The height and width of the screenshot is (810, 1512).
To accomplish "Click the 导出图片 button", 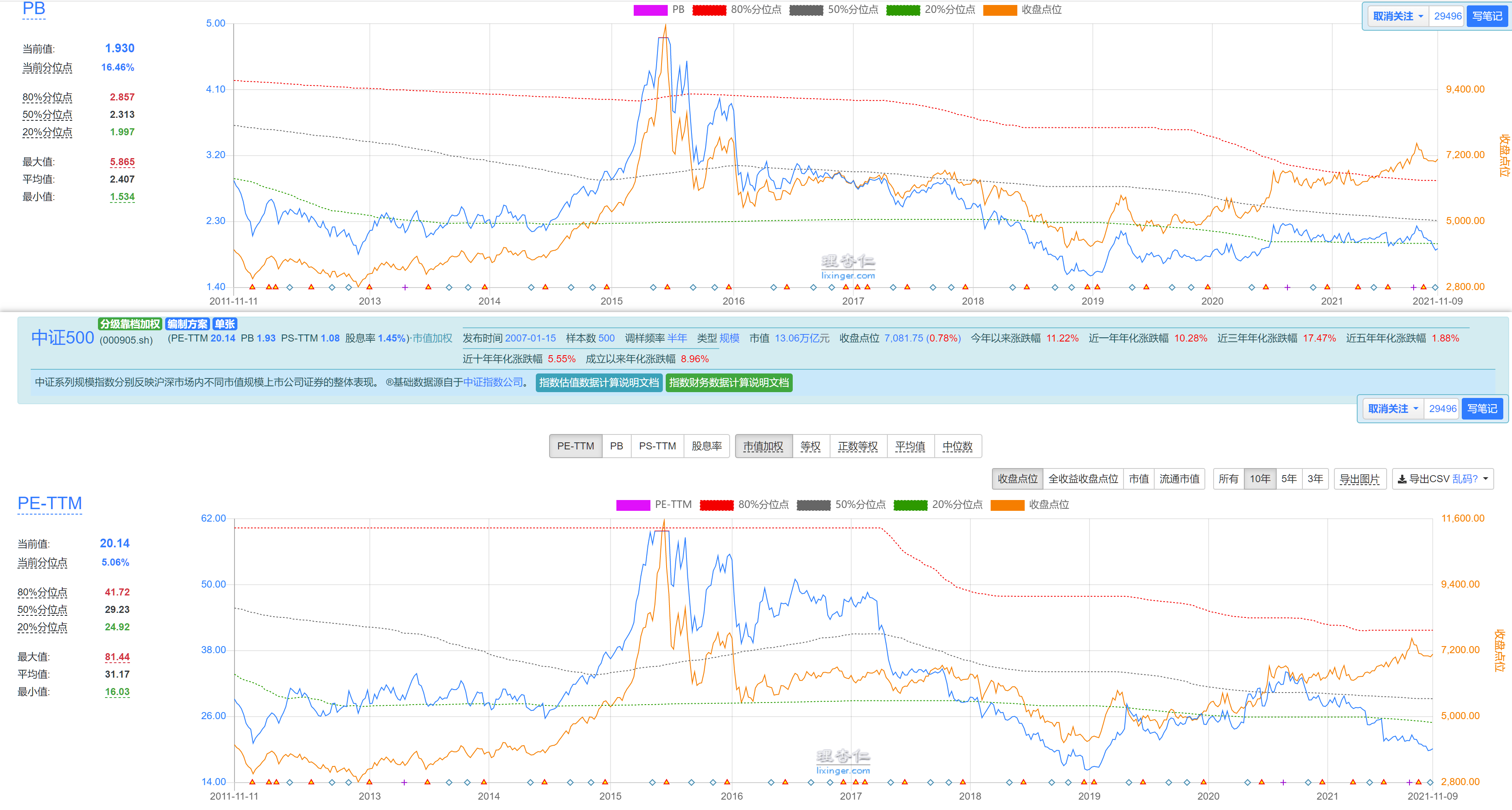I will pyautogui.click(x=1359, y=479).
